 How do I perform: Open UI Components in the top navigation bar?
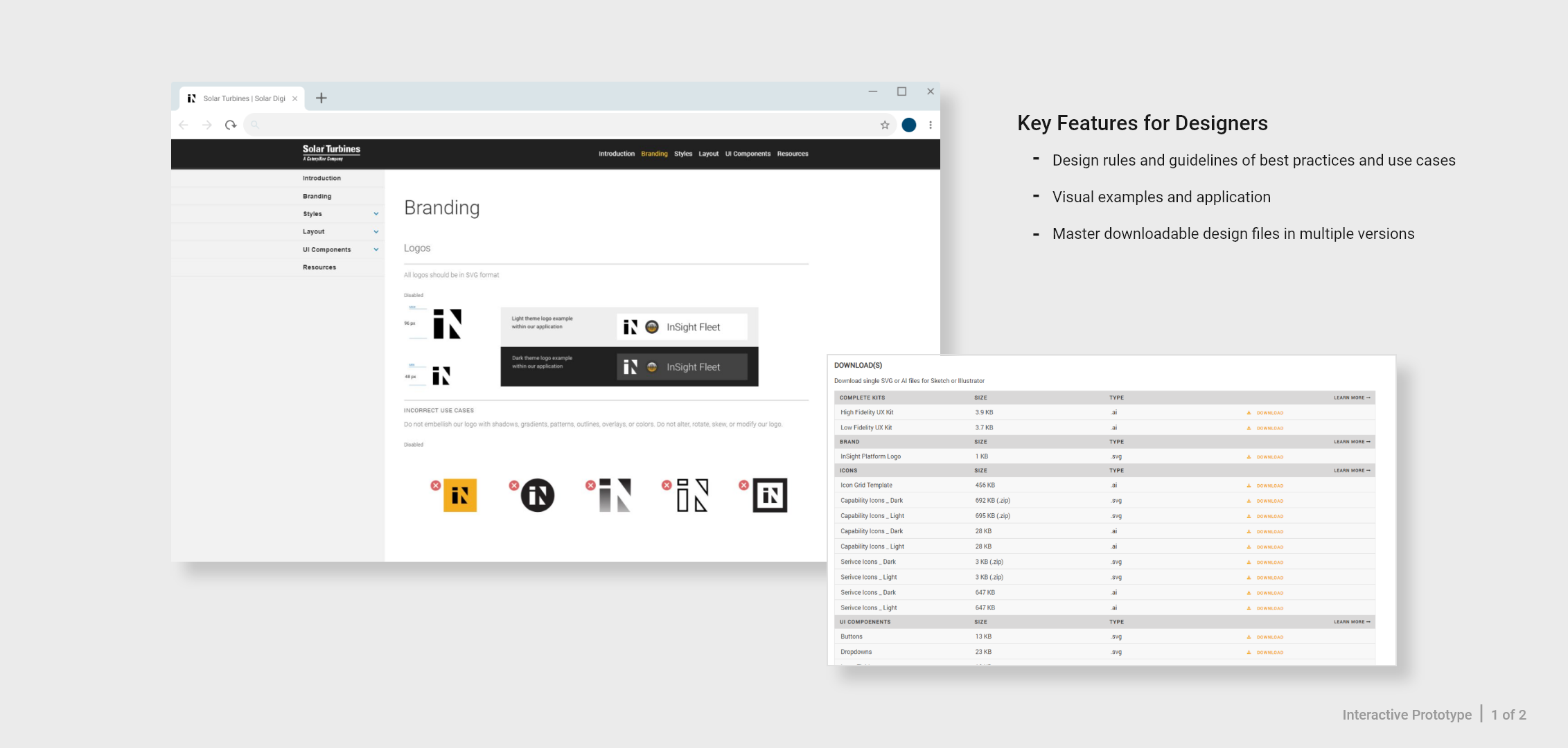748,154
